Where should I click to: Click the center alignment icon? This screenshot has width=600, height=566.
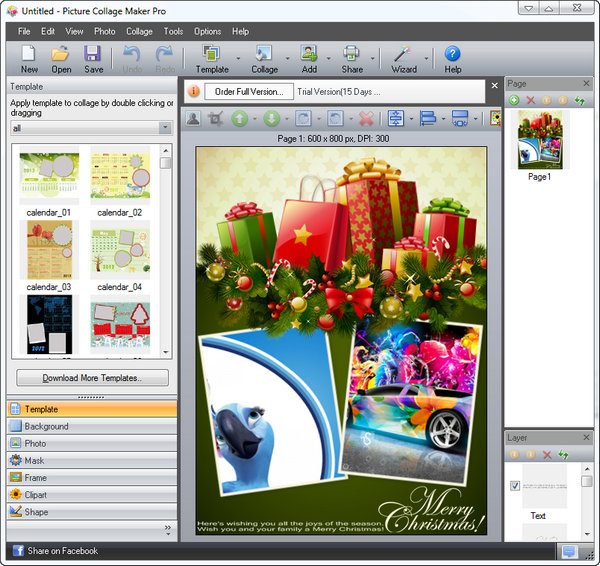pyautogui.click(x=396, y=118)
